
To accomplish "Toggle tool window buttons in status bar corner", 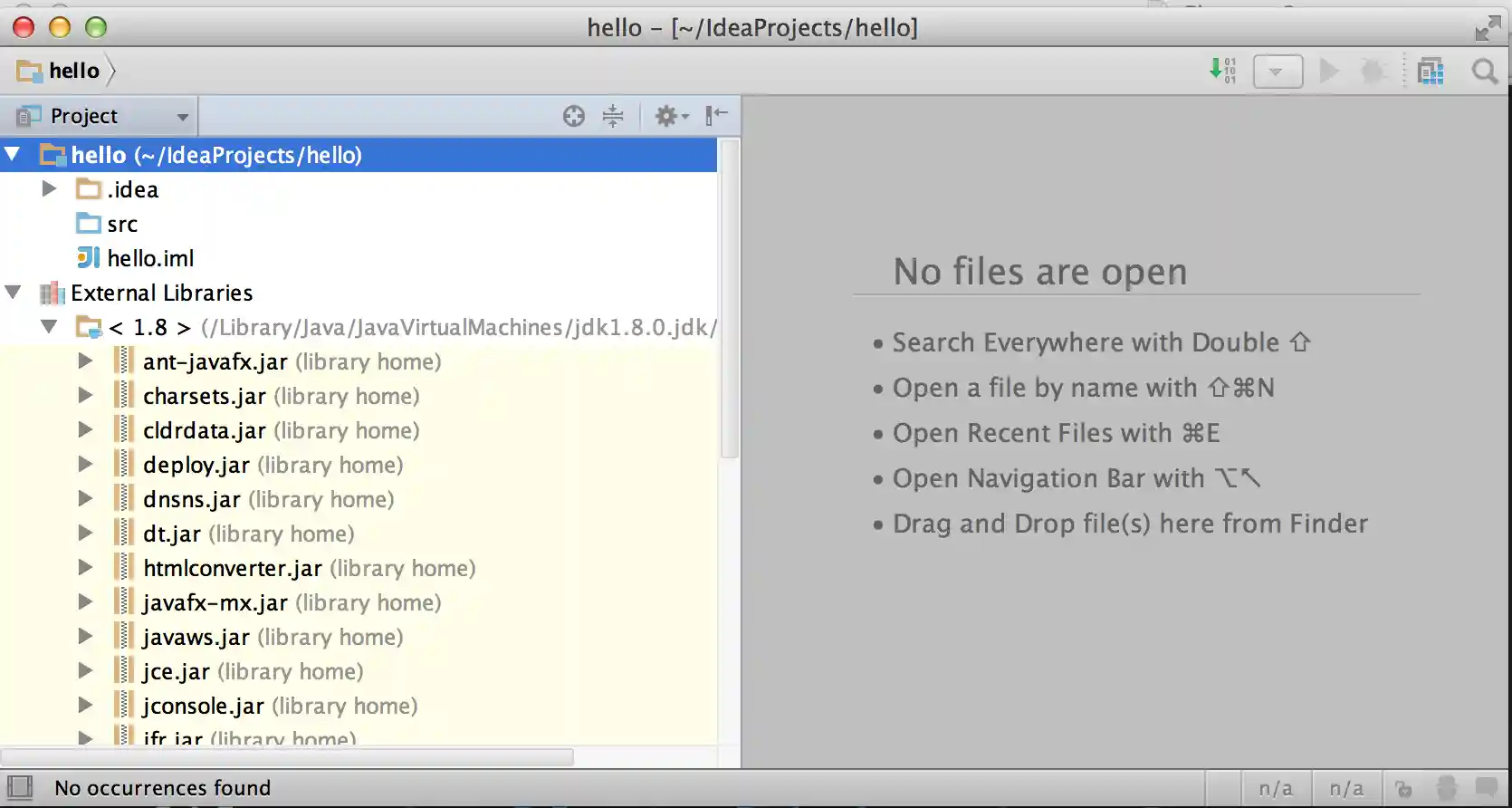I will click(19, 787).
